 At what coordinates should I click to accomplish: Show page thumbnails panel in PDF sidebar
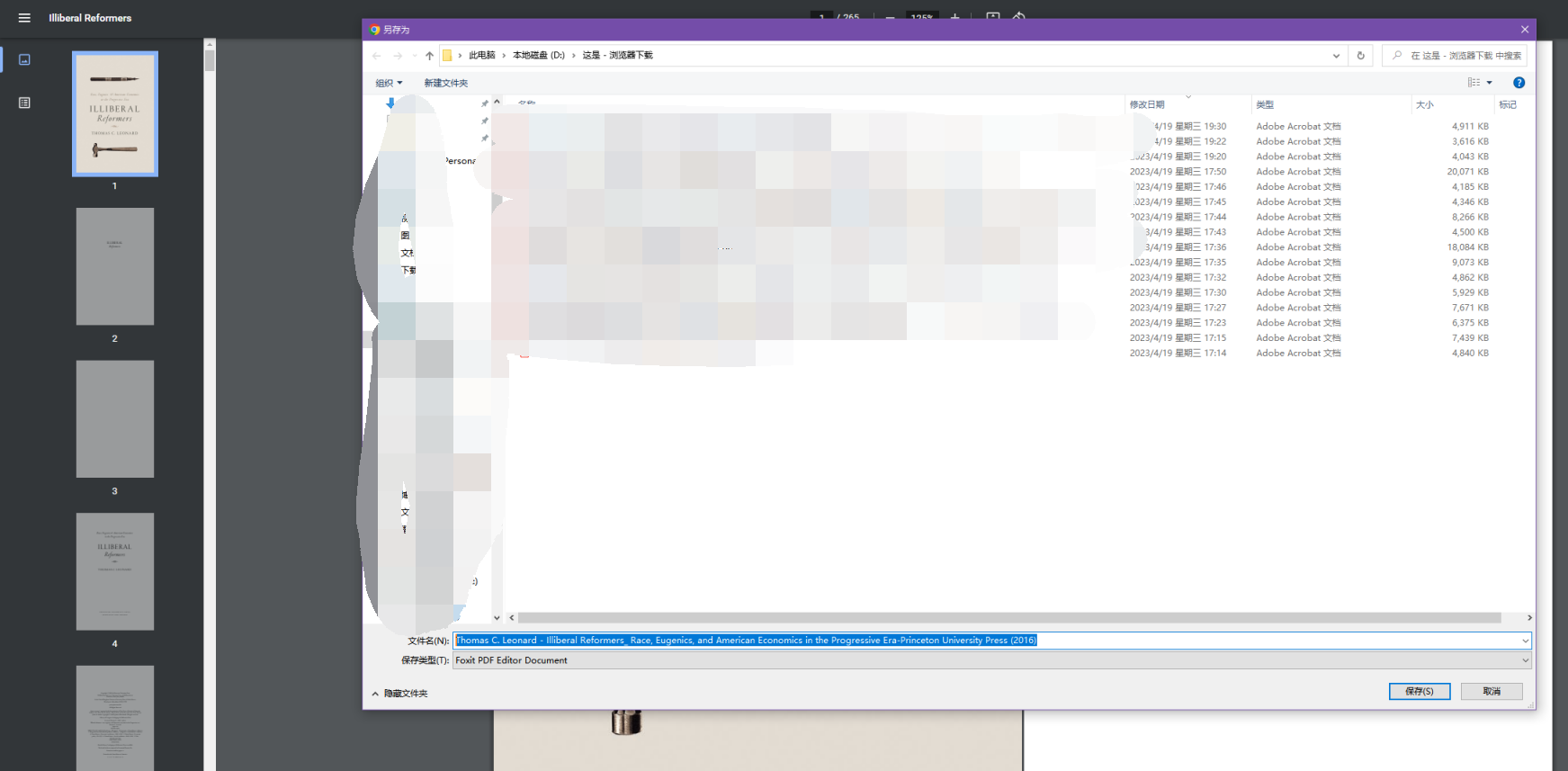(x=24, y=59)
